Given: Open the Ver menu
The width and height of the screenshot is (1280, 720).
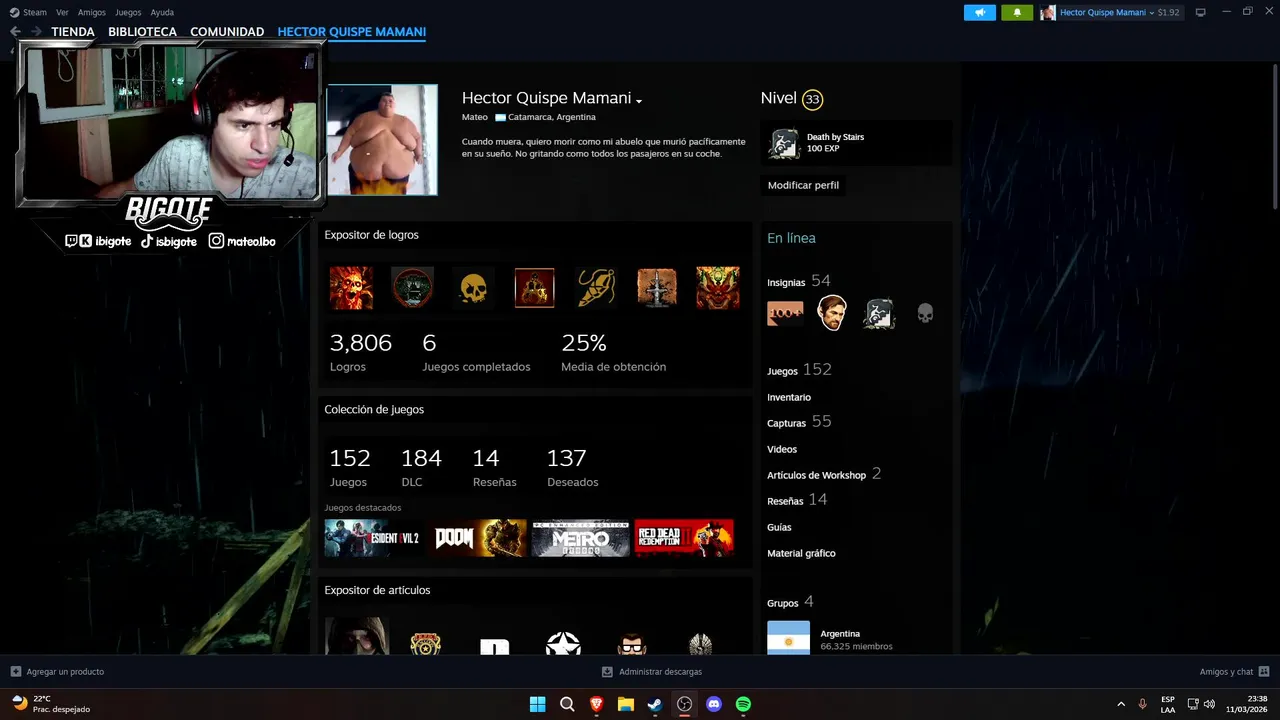Looking at the screenshot, I should pos(62,12).
